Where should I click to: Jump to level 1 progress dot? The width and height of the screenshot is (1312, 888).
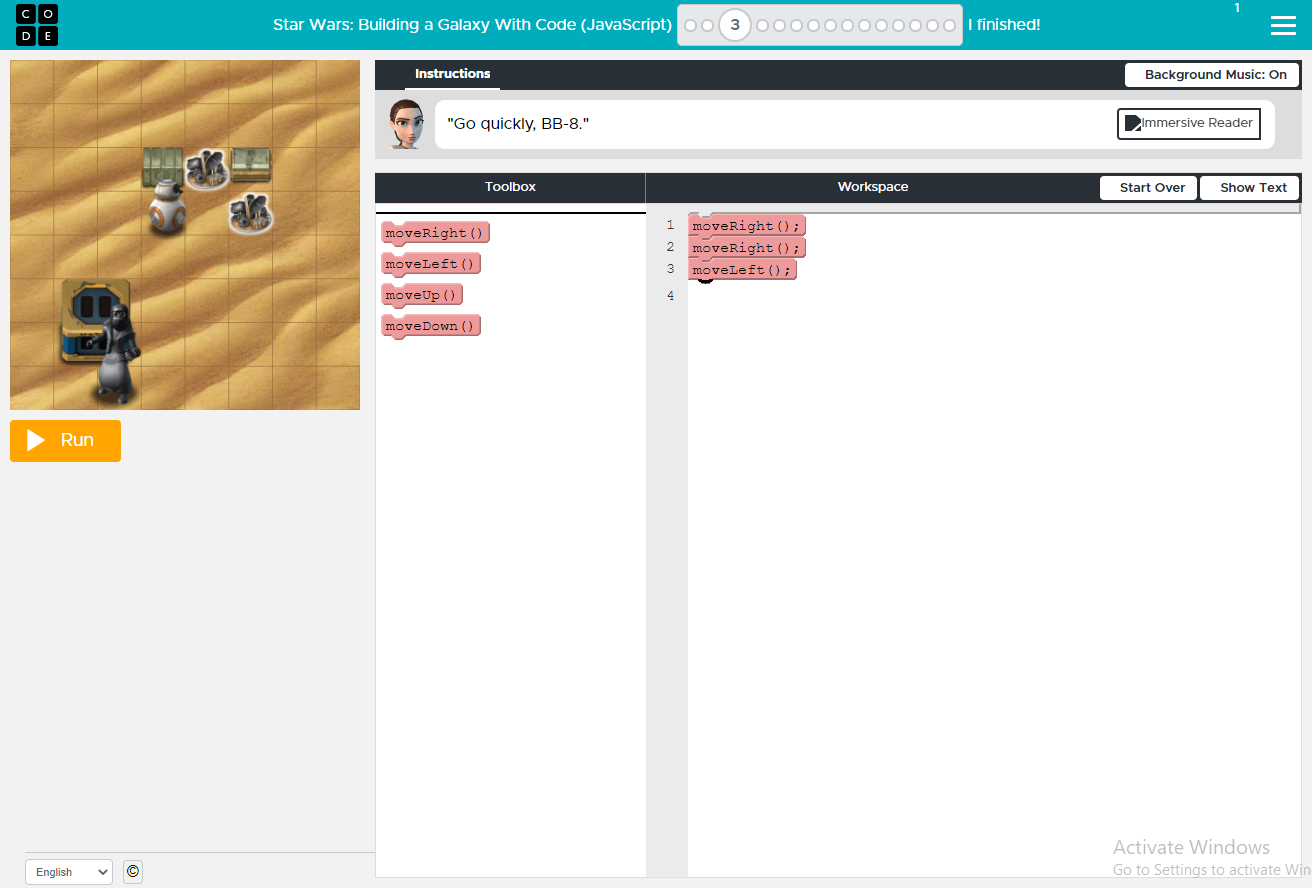pos(691,25)
